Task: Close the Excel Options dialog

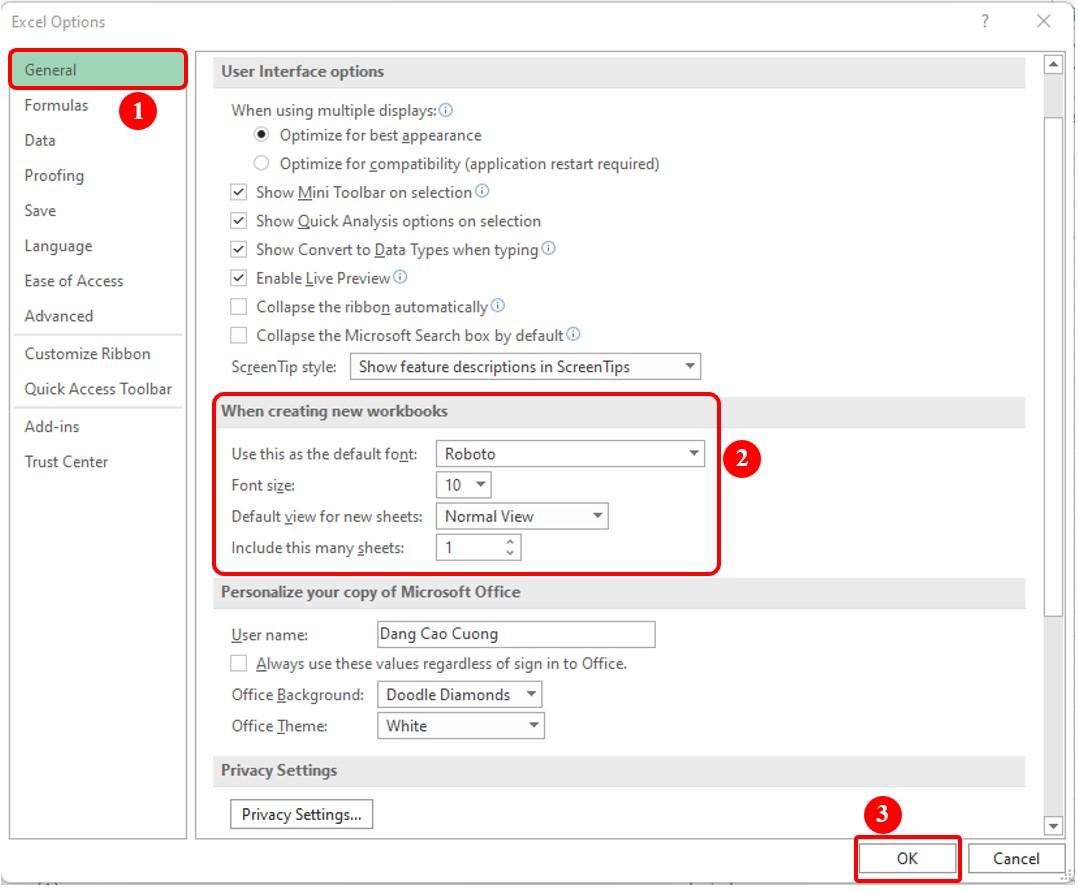Action: coord(1043,21)
